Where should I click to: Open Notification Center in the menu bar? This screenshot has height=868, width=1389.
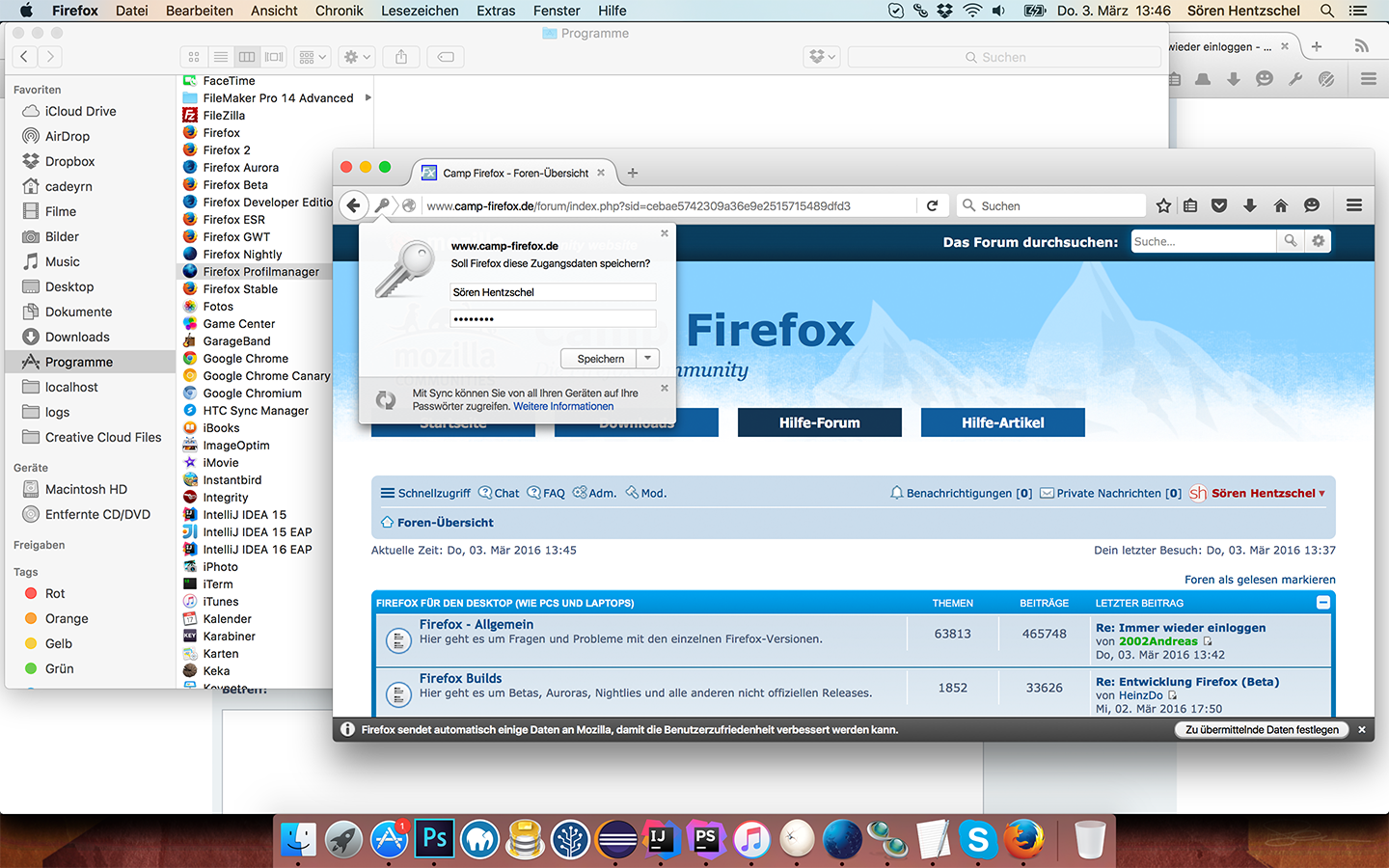click(1358, 11)
